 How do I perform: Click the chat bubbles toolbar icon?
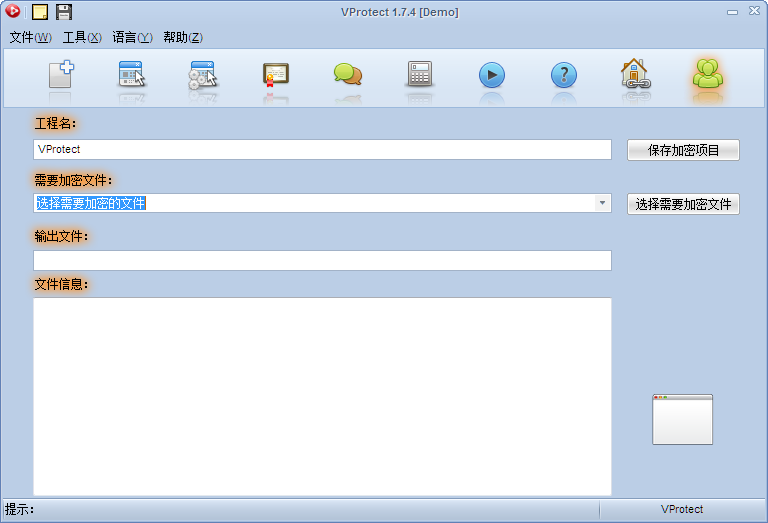(x=348, y=74)
